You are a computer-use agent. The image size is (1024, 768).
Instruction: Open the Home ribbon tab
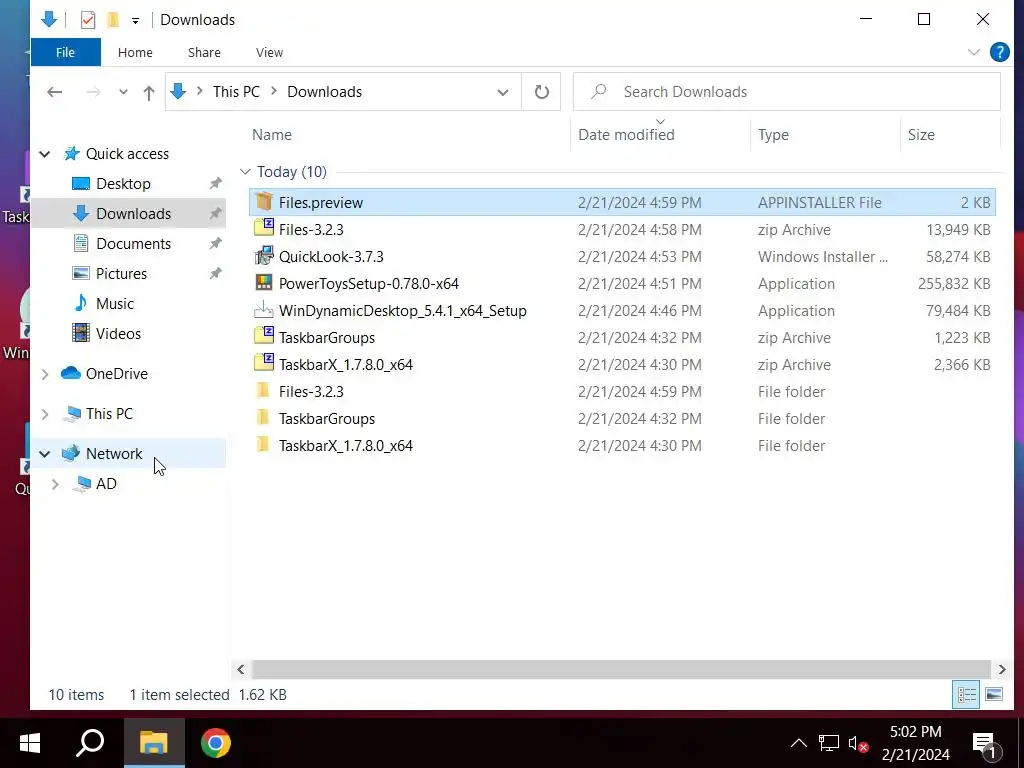point(135,52)
